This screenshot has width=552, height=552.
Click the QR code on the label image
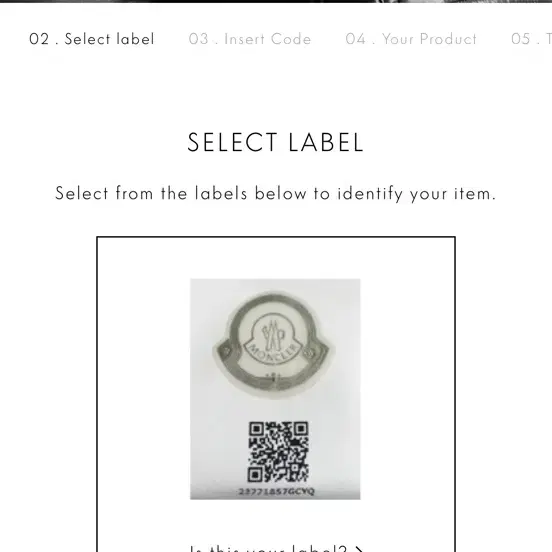[x=278, y=452]
